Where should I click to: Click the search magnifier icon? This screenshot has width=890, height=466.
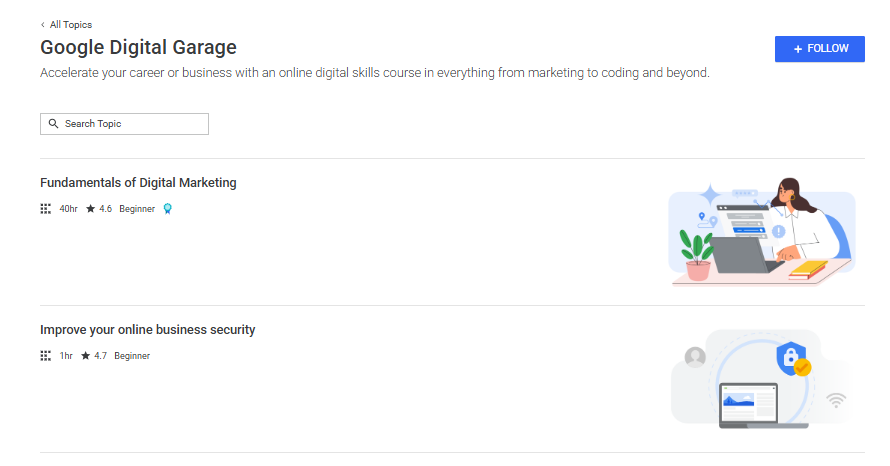54,124
